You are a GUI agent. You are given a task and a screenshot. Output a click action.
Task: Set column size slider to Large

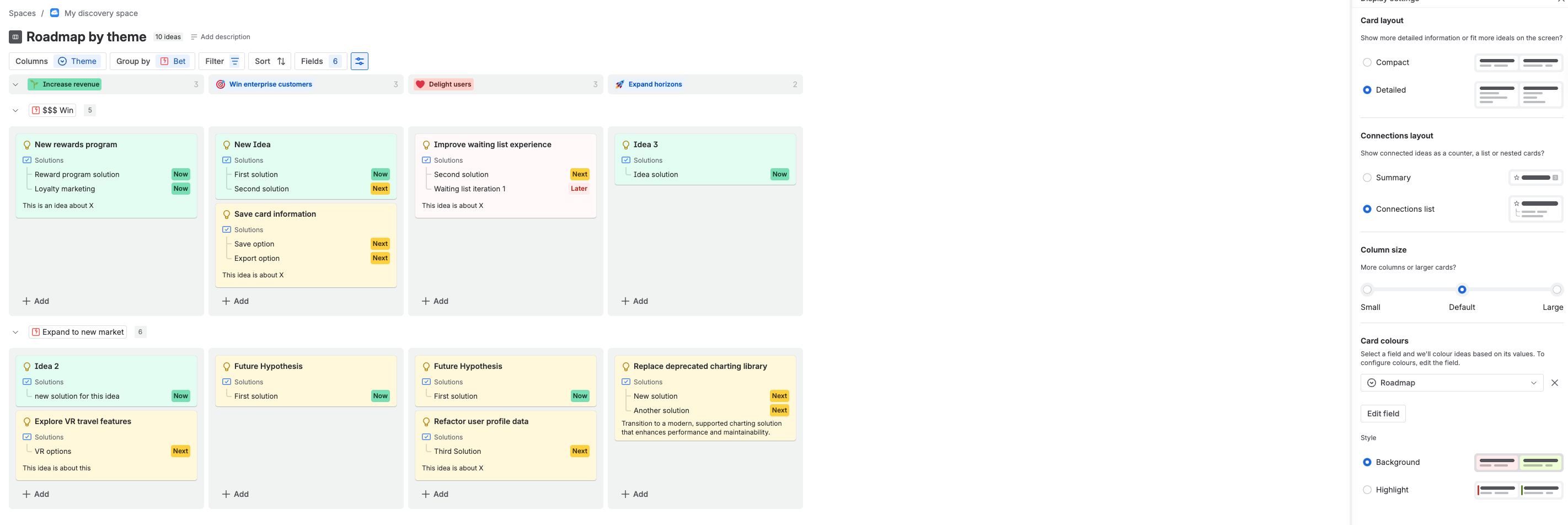click(1556, 290)
